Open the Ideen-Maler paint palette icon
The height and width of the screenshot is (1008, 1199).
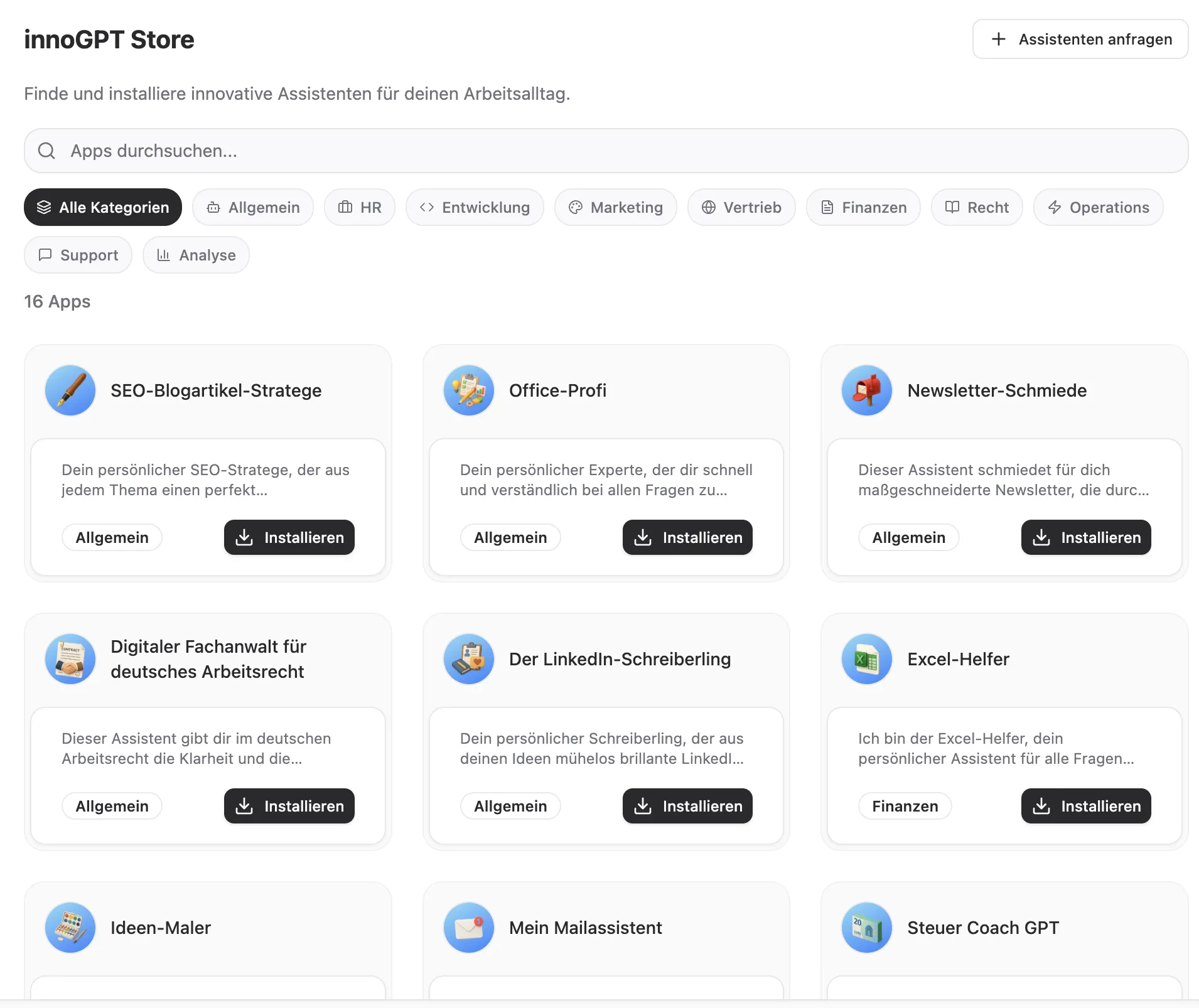click(x=70, y=928)
